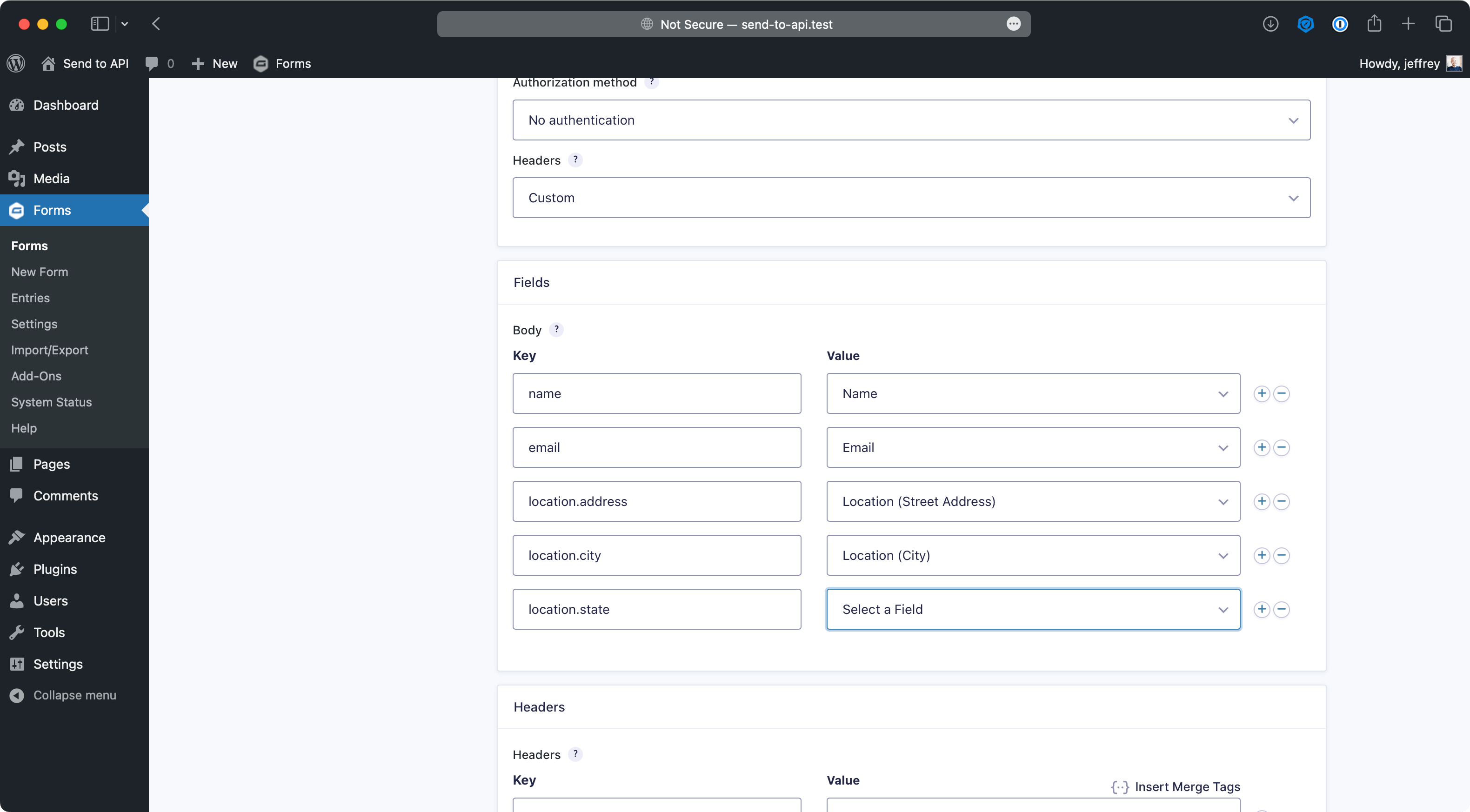This screenshot has height=812, width=1470.
Task: Open Howdy, jeffrey profile link
Action: click(x=1399, y=63)
